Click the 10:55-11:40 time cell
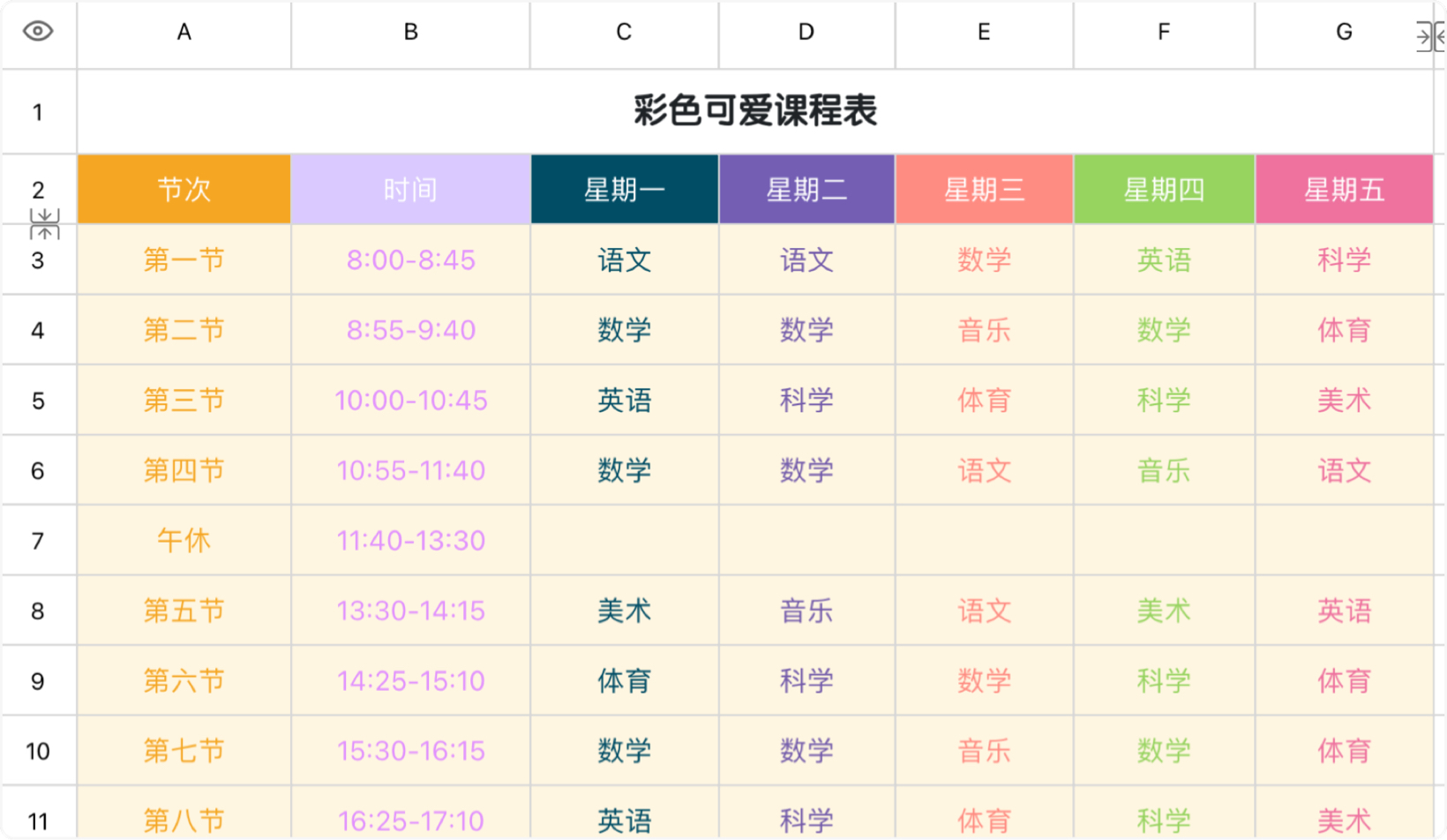This screenshot has height=840, width=1447. [410, 470]
